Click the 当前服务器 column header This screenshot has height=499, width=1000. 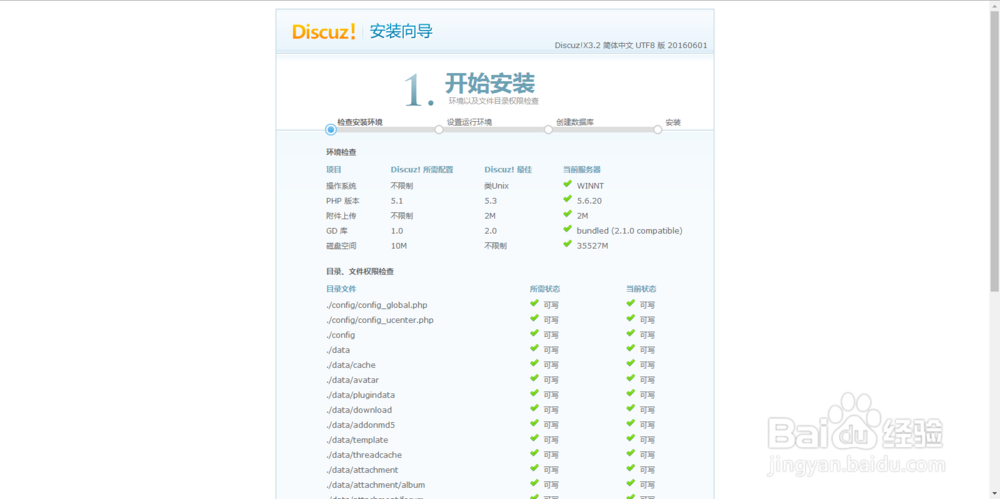[x=582, y=169]
